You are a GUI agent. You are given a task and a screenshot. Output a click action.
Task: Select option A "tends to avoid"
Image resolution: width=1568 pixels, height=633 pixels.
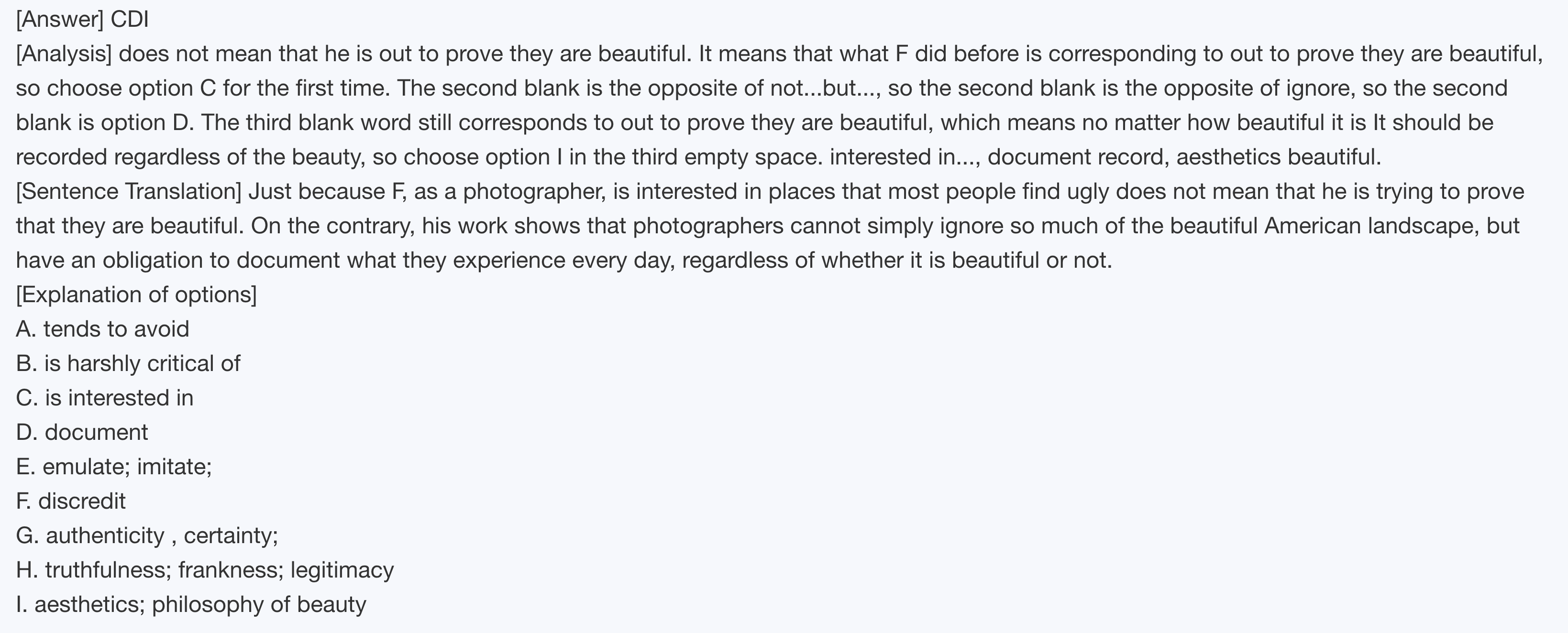point(102,329)
